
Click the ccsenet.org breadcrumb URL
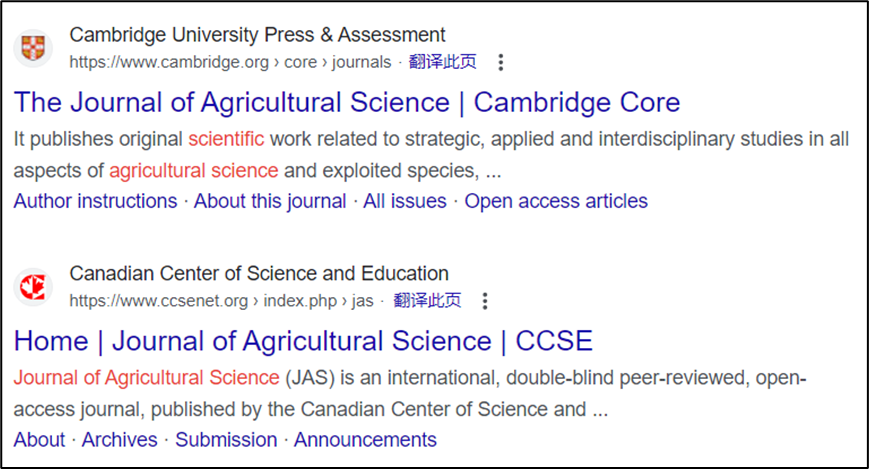[221, 301]
